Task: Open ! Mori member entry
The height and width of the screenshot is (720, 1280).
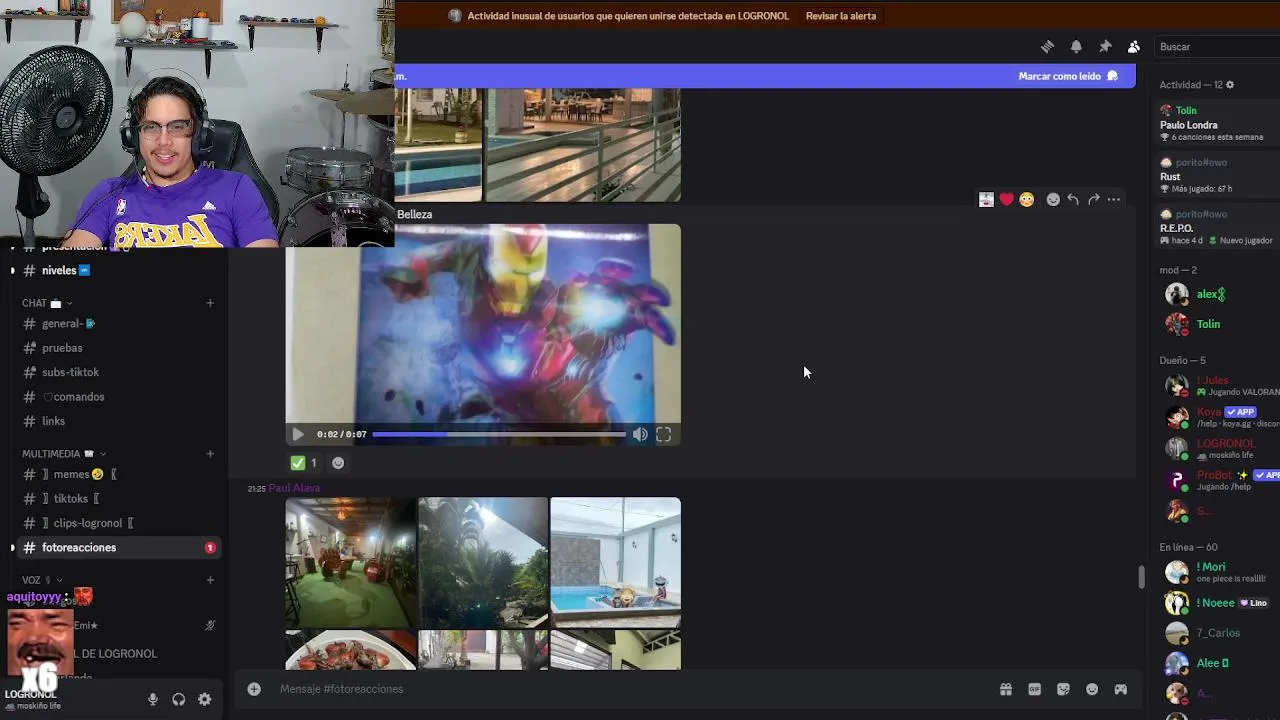Action: point(1217,572)
